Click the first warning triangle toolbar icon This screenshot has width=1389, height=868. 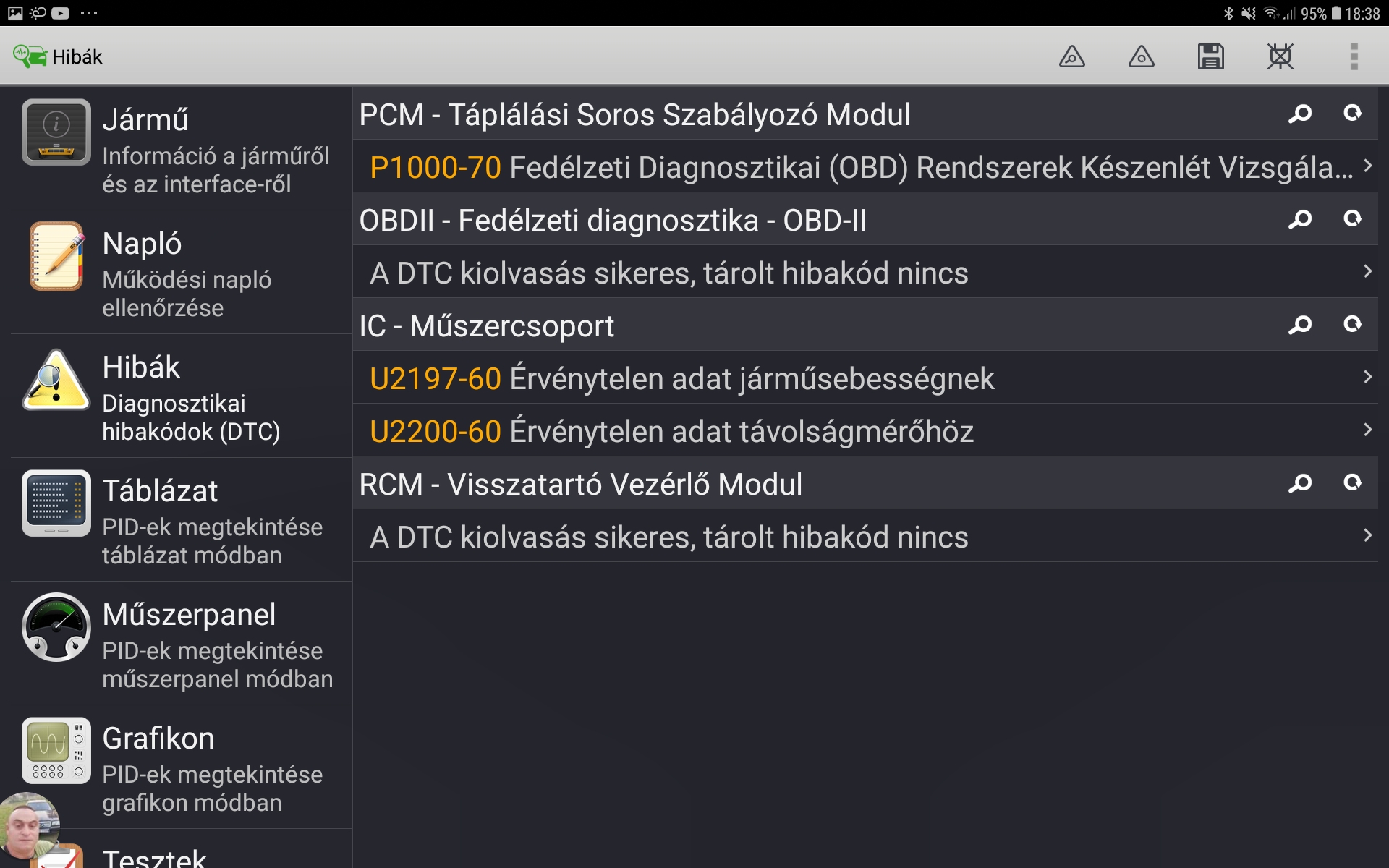pos(1071,56)
